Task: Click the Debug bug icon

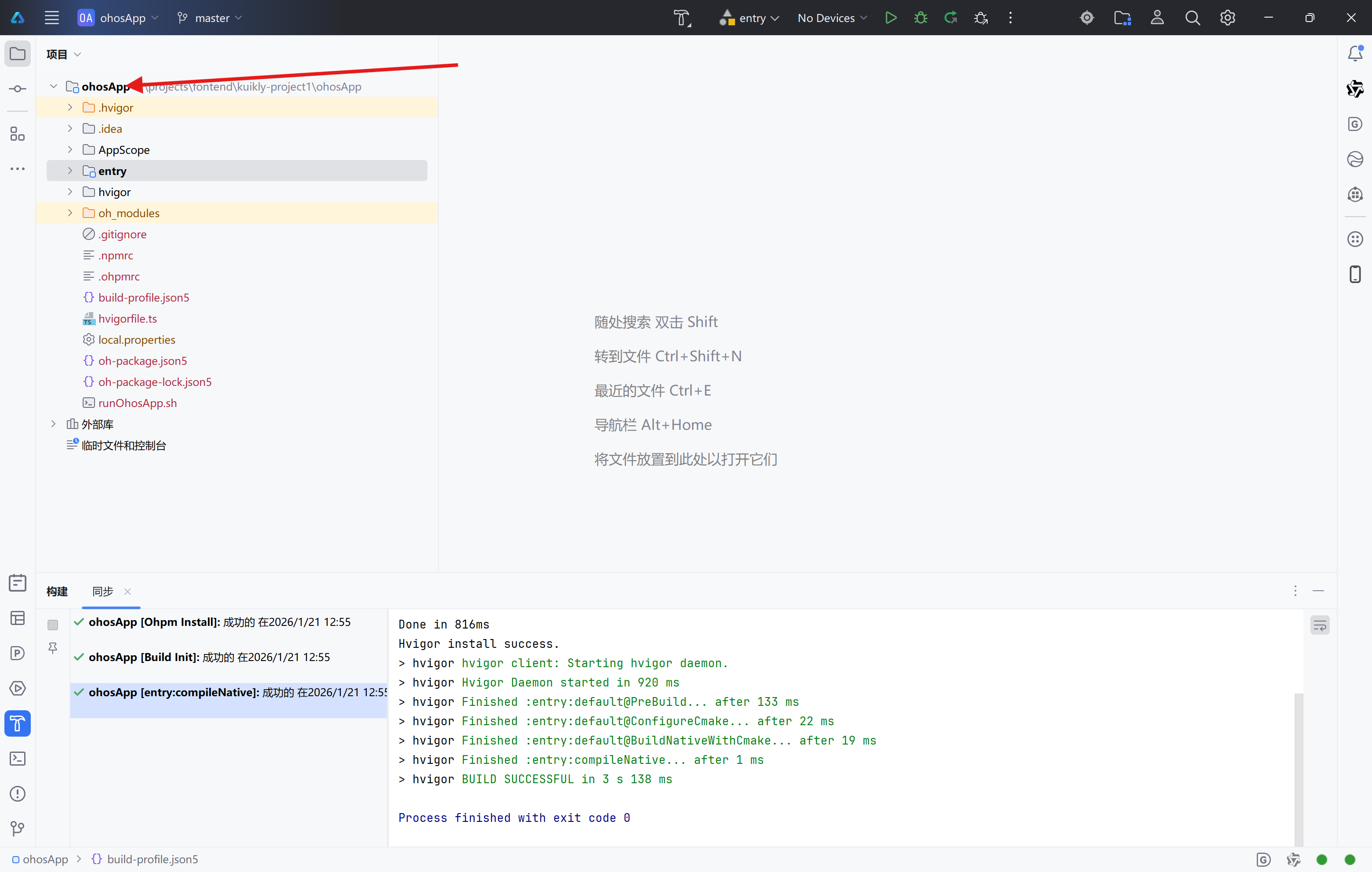Action: click(x=920, y=18)
